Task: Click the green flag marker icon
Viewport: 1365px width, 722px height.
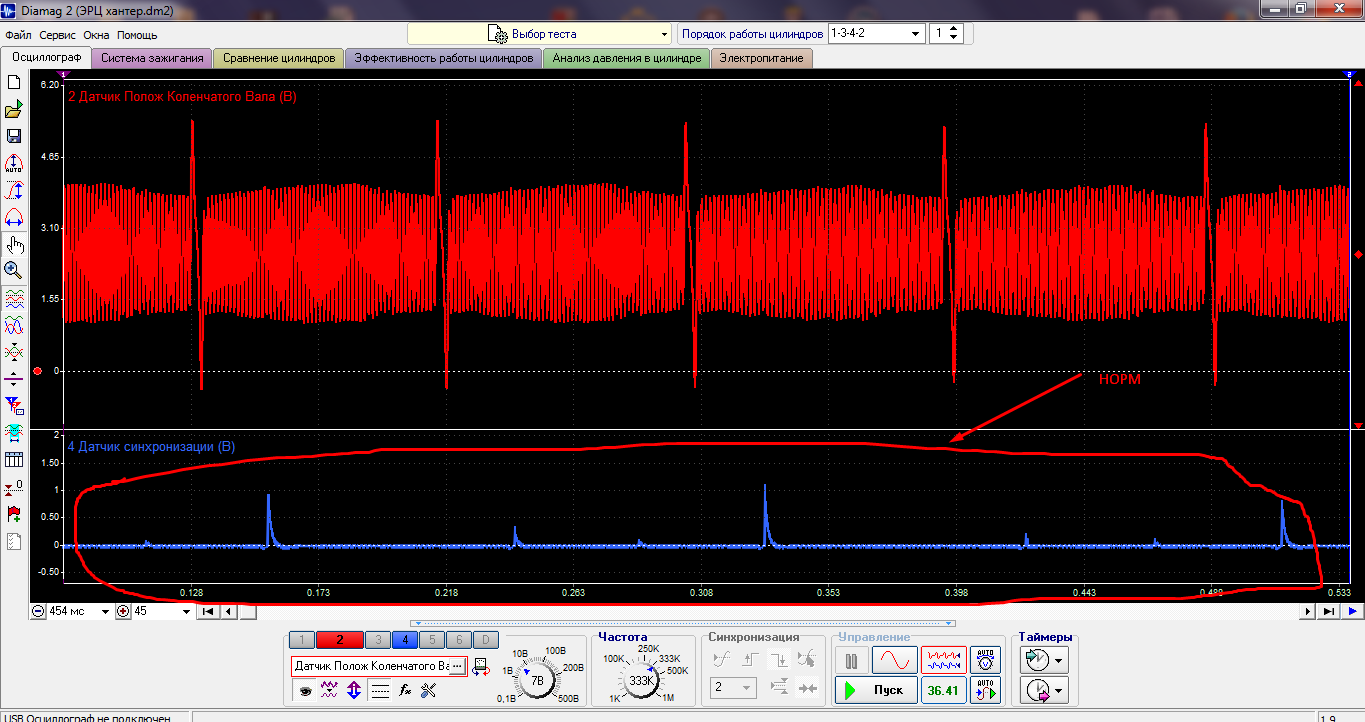Action: pyautogui.click(x=14, y=514)
